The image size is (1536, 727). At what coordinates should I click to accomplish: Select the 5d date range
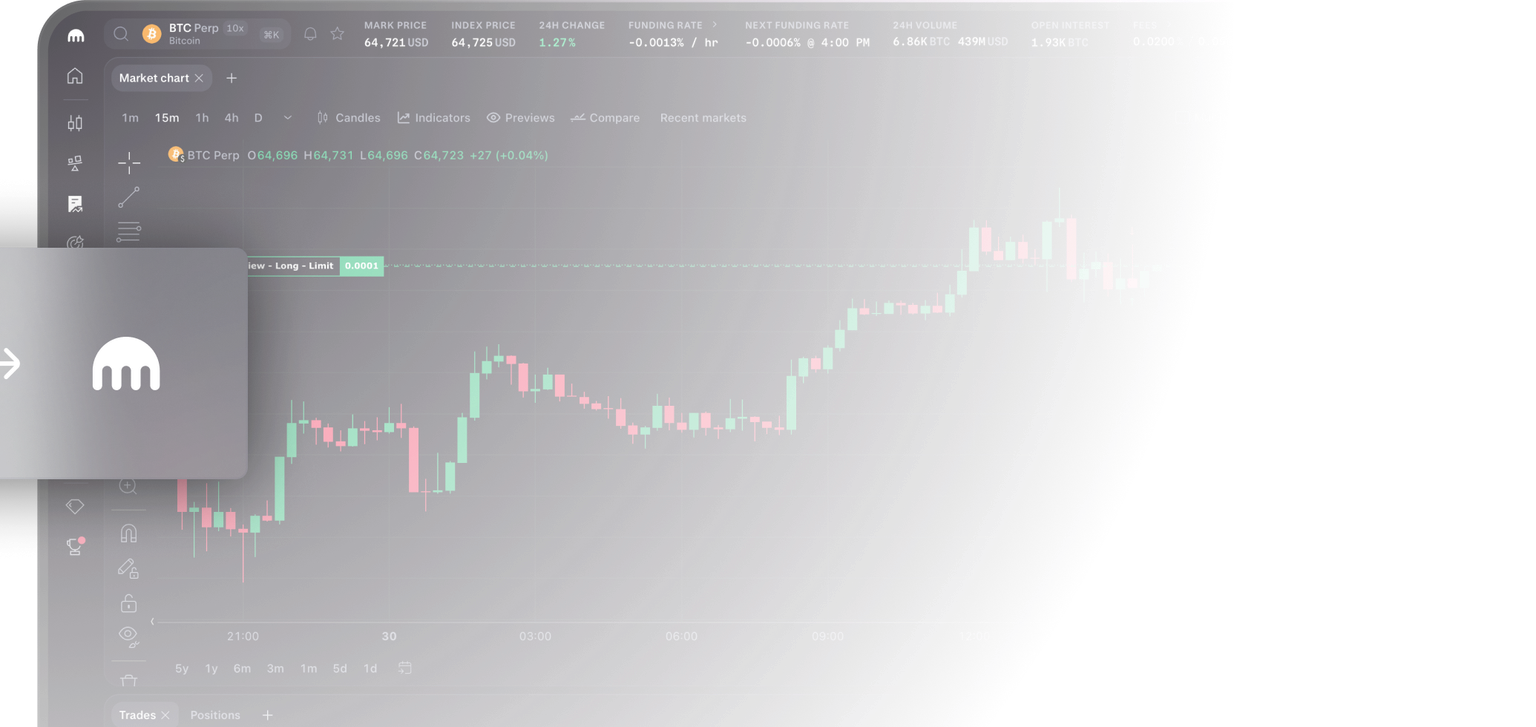point(340,668)
